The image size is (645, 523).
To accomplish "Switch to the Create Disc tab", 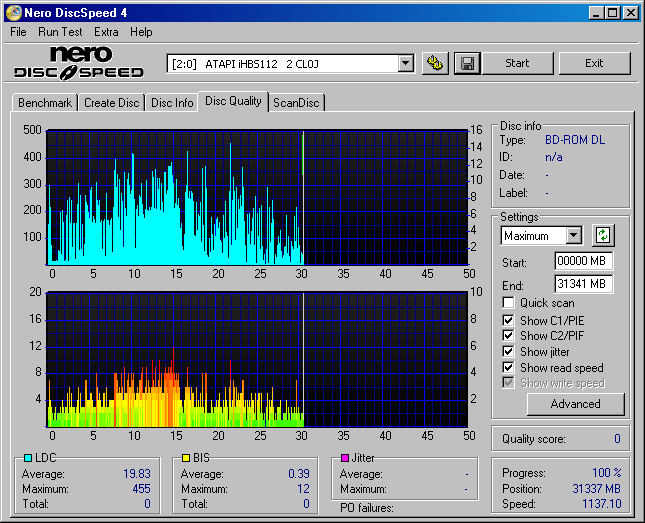I will pyautogui.click(x=111, y=103).
